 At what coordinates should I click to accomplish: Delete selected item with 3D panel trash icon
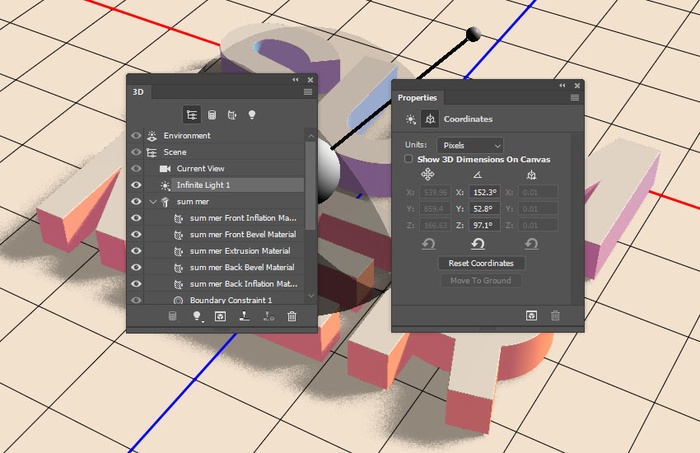pos(292,317)
